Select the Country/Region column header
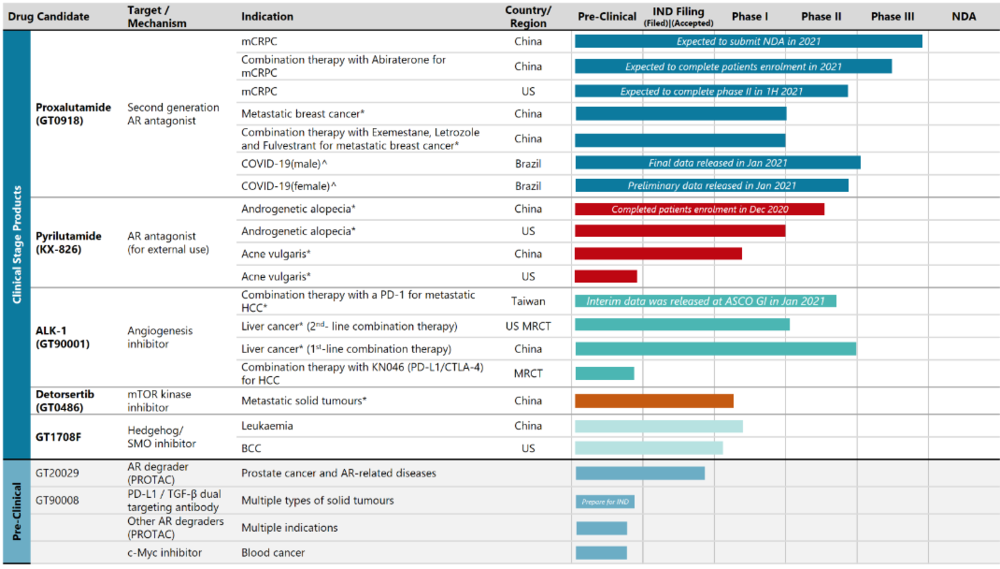Viewport: 1000px width, 569px height. click(528, 17)
